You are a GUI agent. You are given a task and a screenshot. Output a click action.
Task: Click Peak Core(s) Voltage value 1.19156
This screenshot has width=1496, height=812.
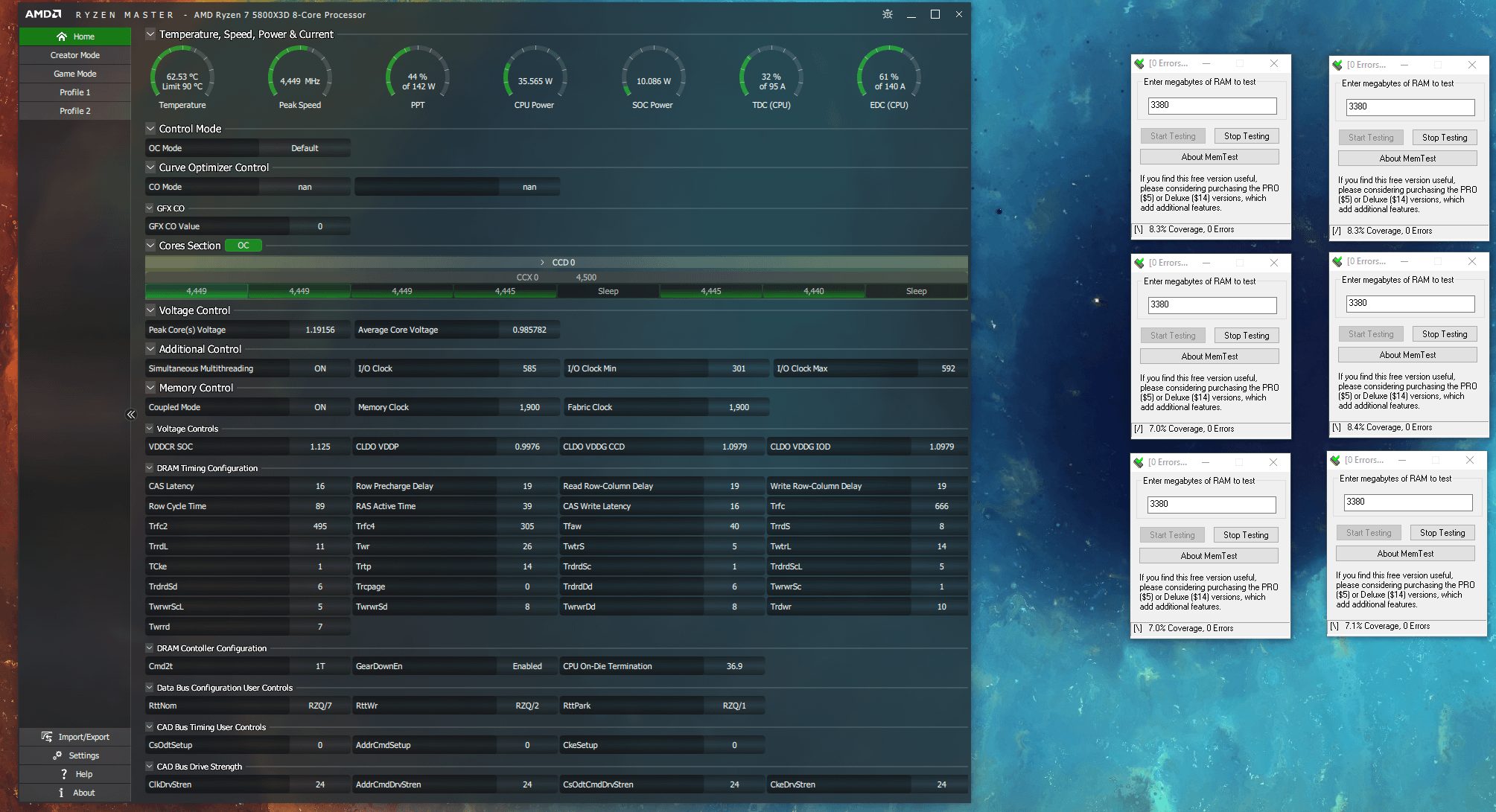320,330
